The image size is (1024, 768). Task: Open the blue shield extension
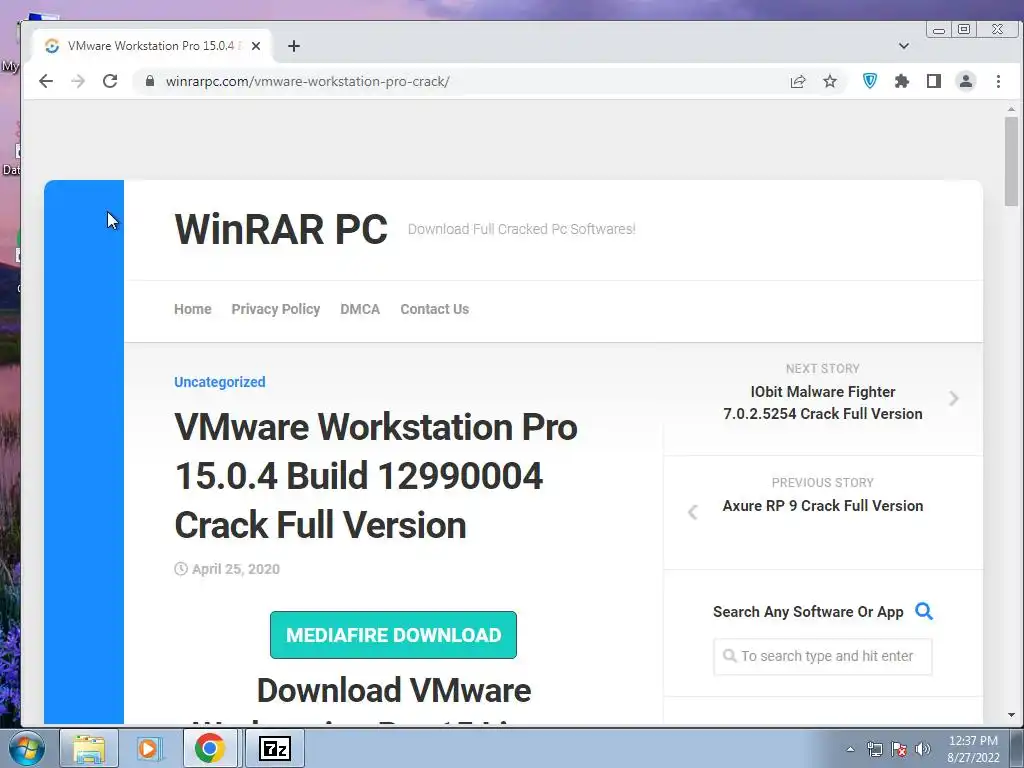tap(870, 80)
